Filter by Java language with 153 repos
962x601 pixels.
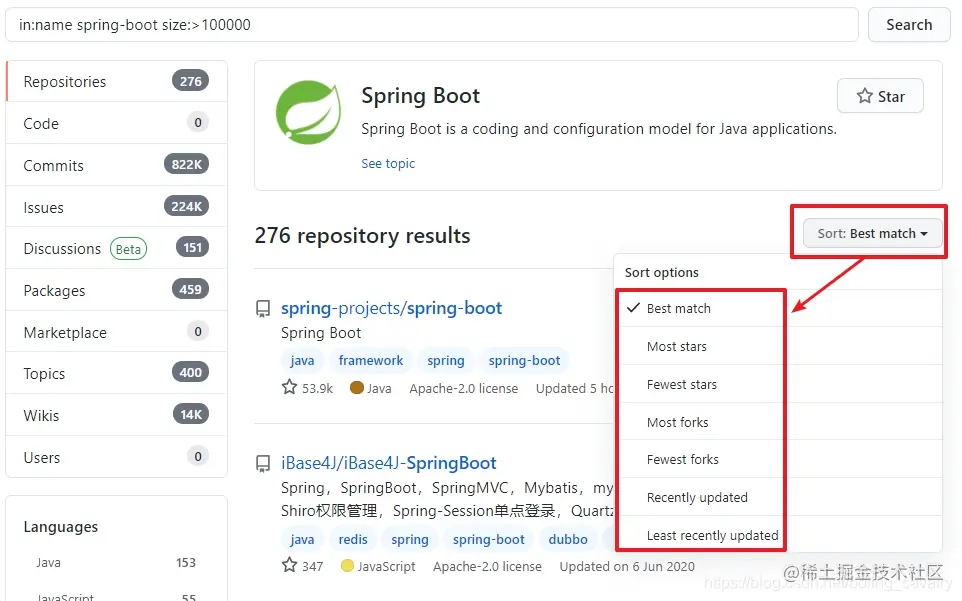click(x=116, y=562)
